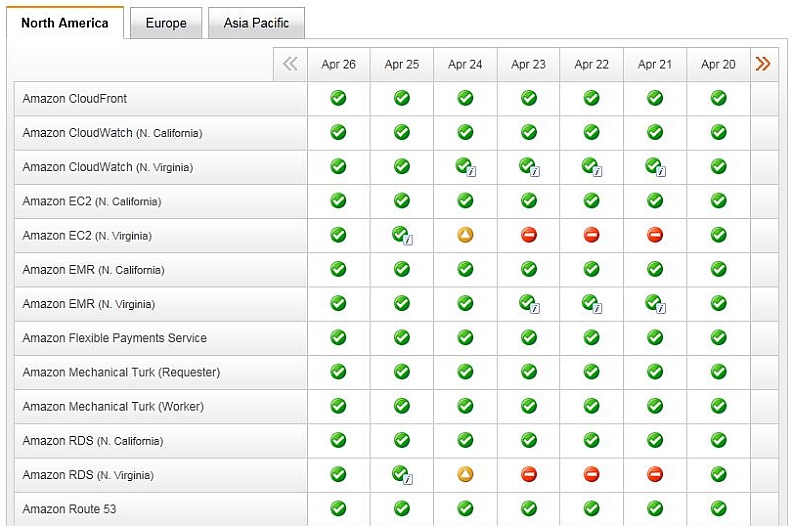
Task: Click the red icon for EC2 N. Virginia on Apr 22
Action: tap(591, 235)
